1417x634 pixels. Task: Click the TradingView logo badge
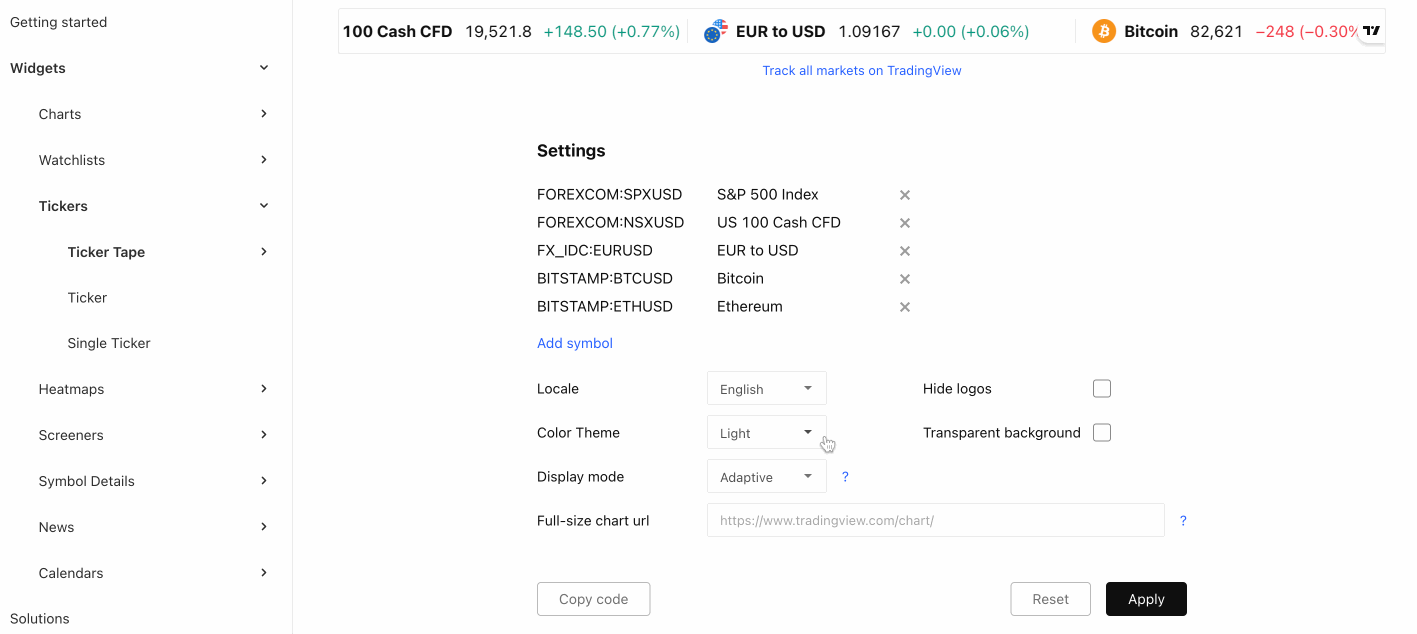(1372, 31)
